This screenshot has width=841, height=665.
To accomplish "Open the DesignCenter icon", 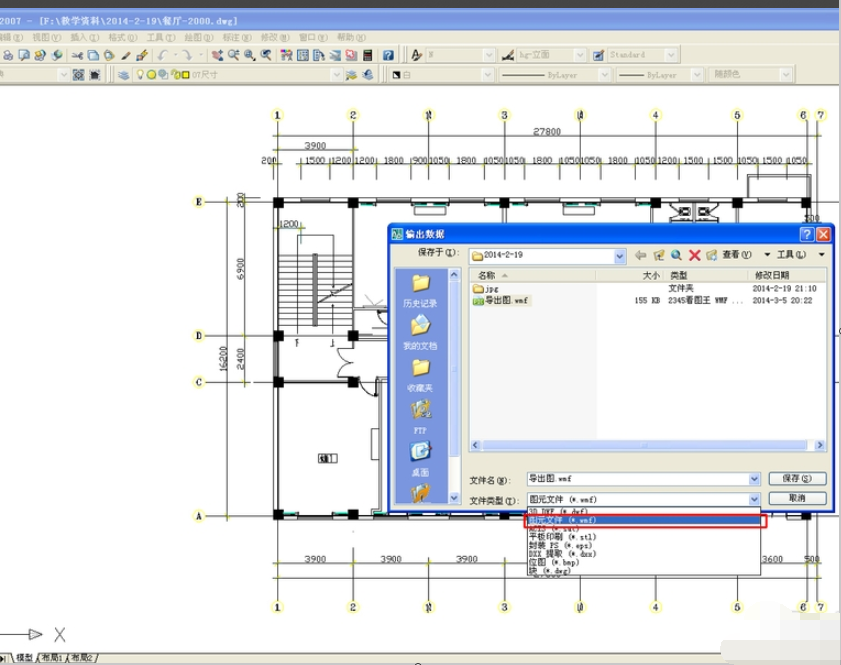I will coord(303,55).
